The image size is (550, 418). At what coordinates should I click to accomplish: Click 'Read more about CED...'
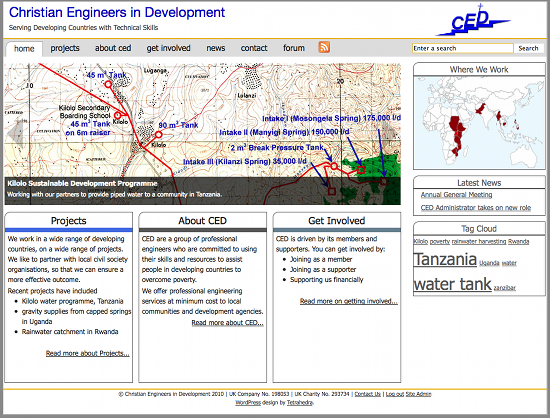227,323
